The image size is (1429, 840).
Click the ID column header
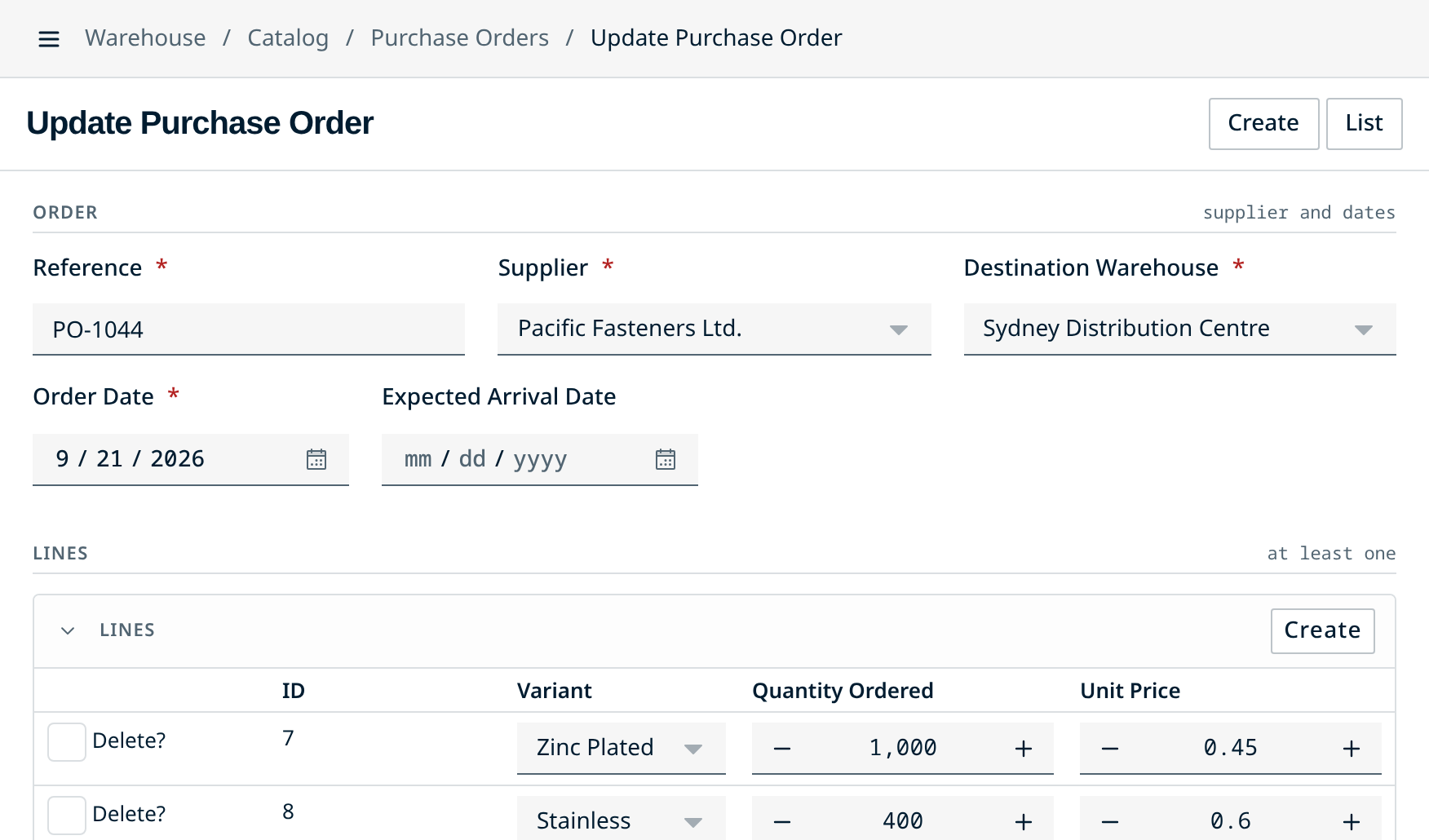click(x=294, y=691)
